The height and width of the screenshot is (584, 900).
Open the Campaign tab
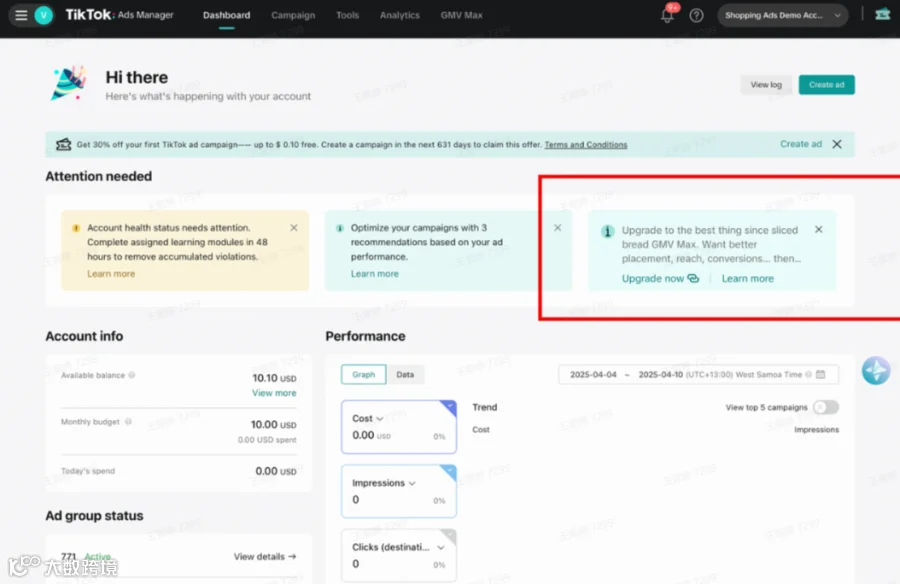pos(293,16)
